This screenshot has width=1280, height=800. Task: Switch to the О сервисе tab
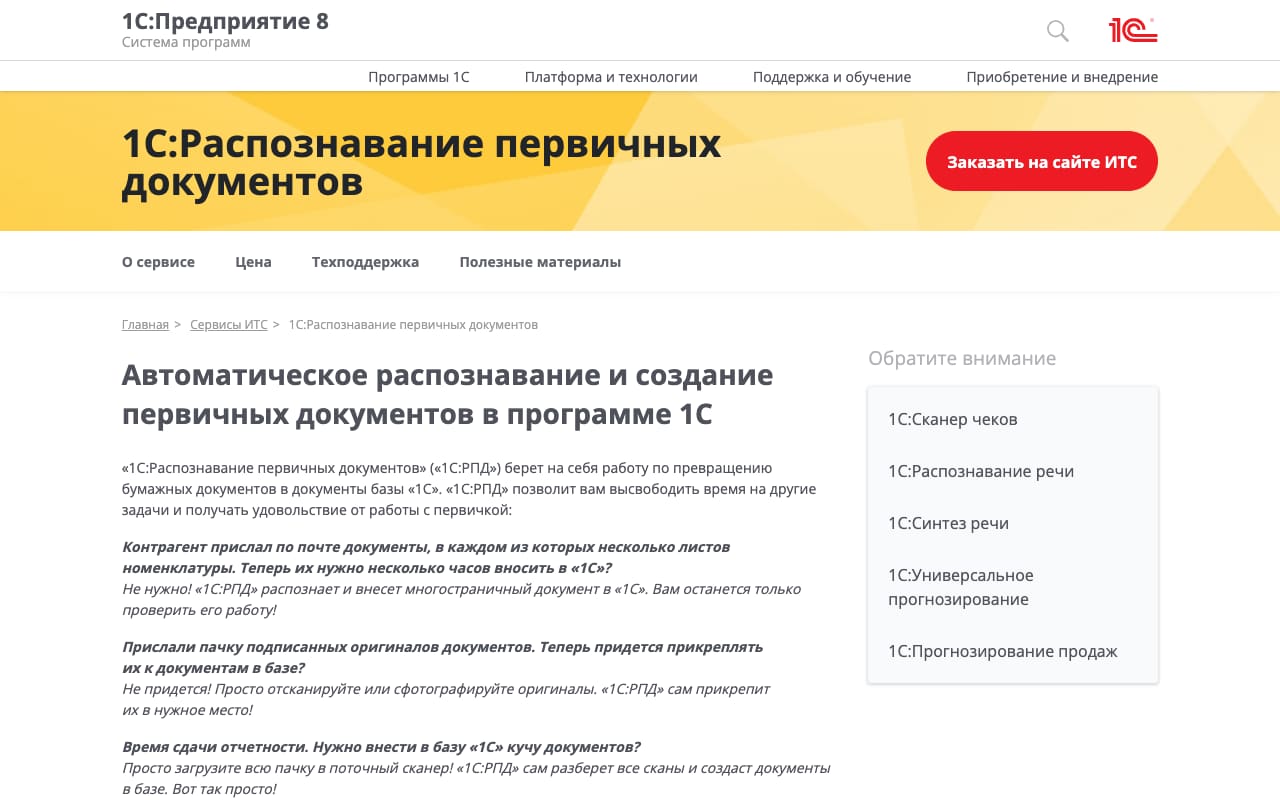(x=158, y=262)
